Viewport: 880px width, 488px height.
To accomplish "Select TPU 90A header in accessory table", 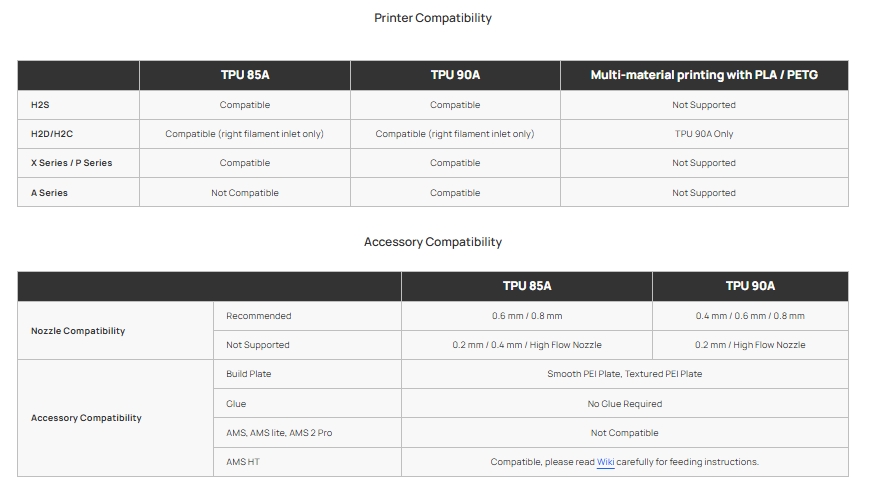I will pos(750,286).
